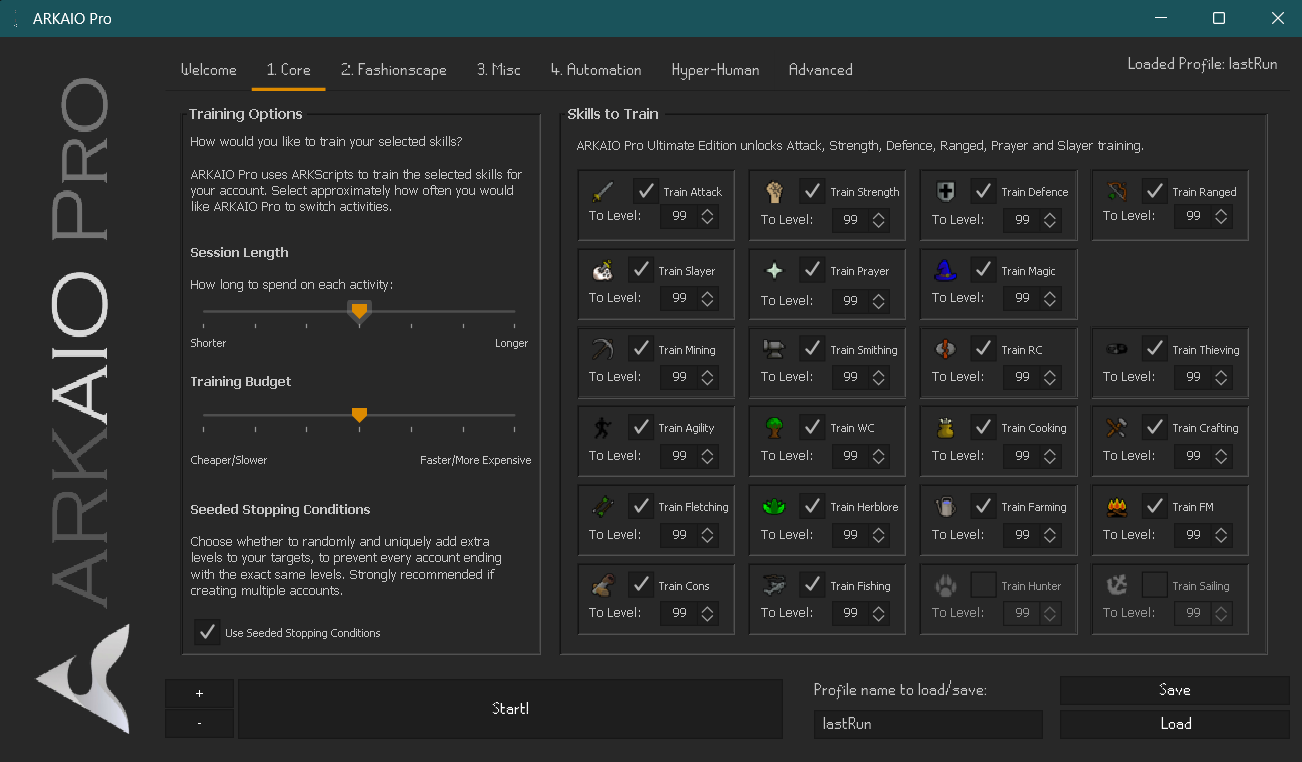
Task: Click the Load profile button
Action: (x=1175, y=724)
